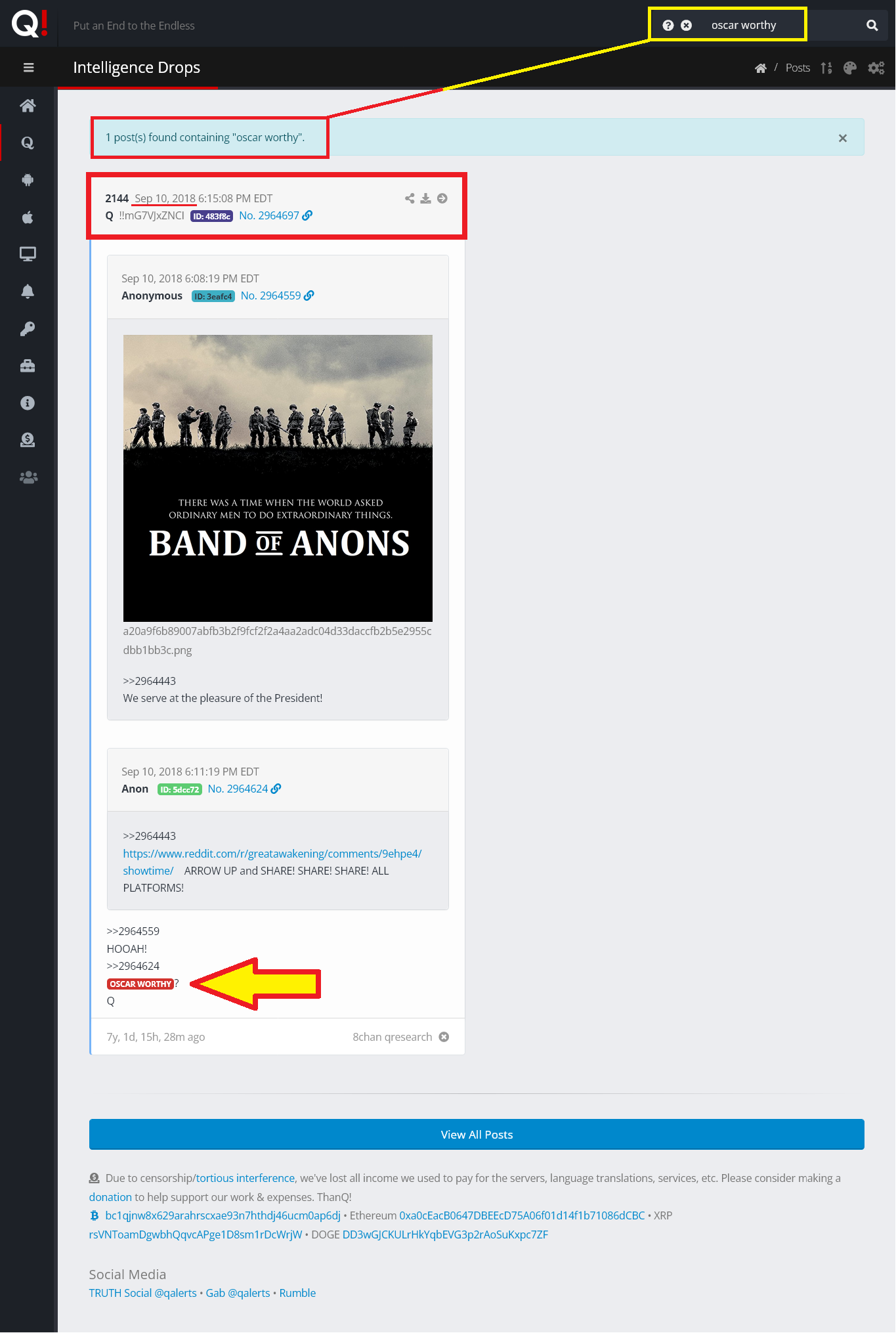896x1333 pixels.
Task: Select the Q drops sidebar item
Action: click(x=28, y=142)
